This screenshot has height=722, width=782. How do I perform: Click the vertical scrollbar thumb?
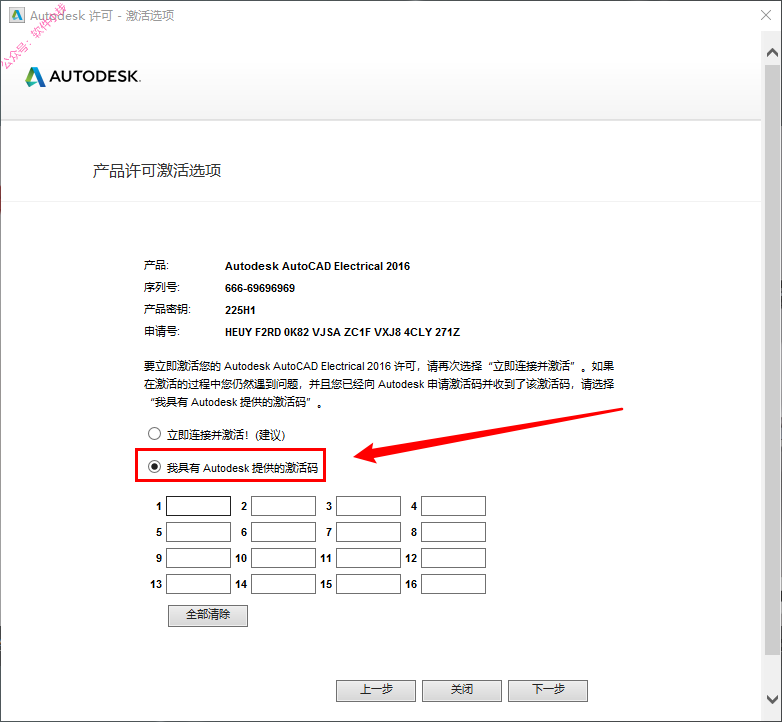(772, 359)
